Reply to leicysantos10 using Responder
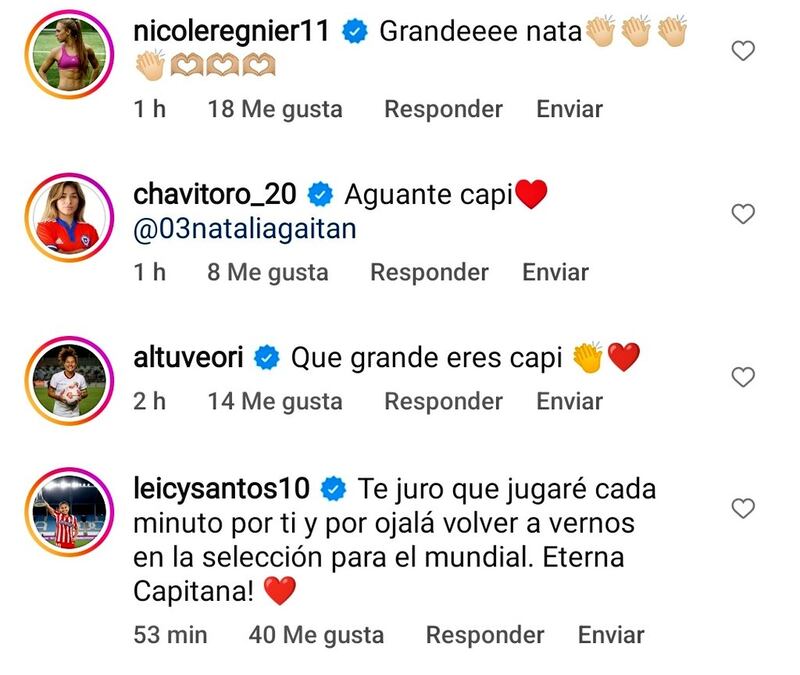Screen dimensions: 800x675 (x=485, y=635)
